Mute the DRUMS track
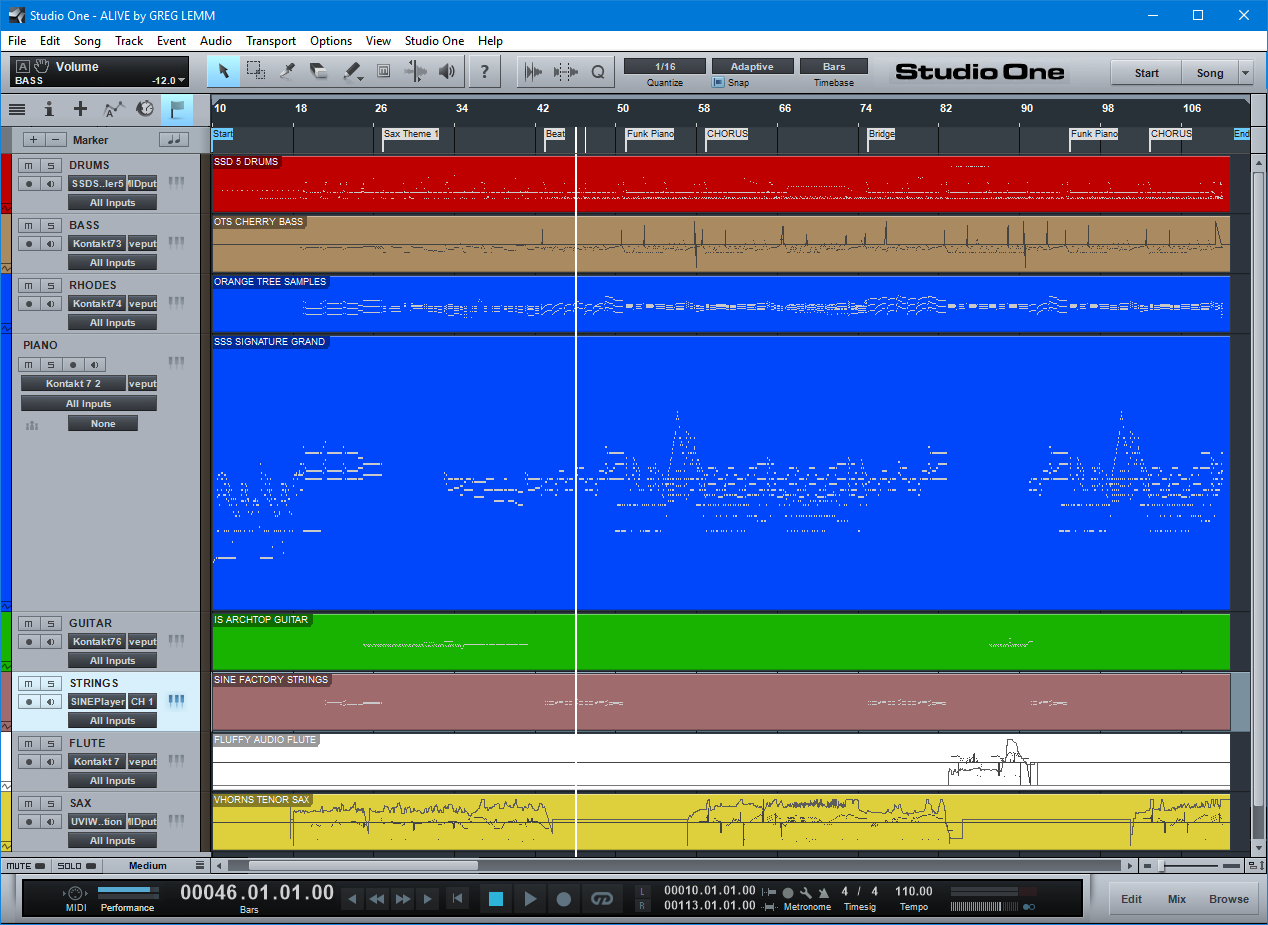1268x925 pixels. 29,165
